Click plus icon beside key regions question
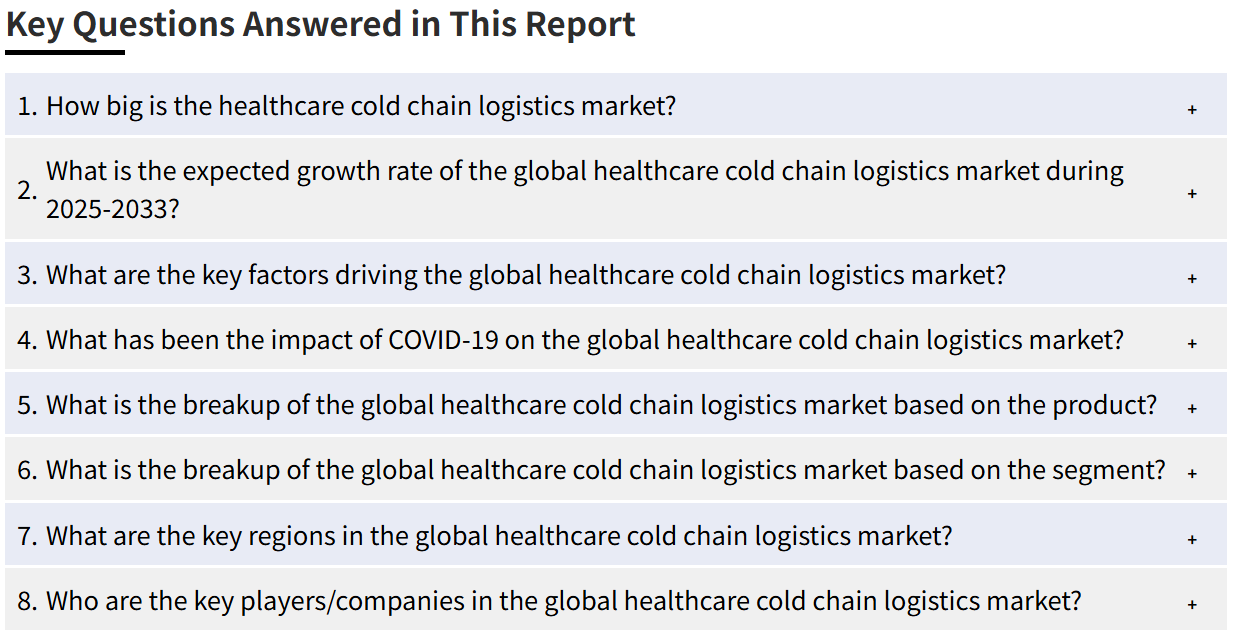This screenshot has width=1238, height=630. click(x=1192, y=539)
